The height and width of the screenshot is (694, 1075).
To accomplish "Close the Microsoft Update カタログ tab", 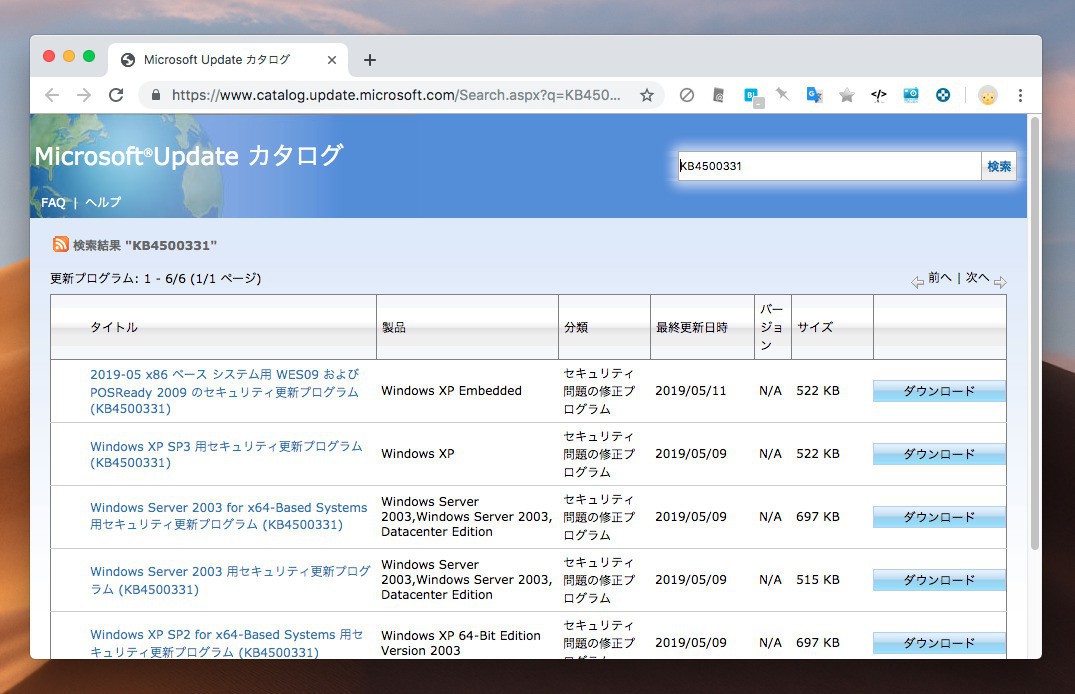I will point(332,60).
